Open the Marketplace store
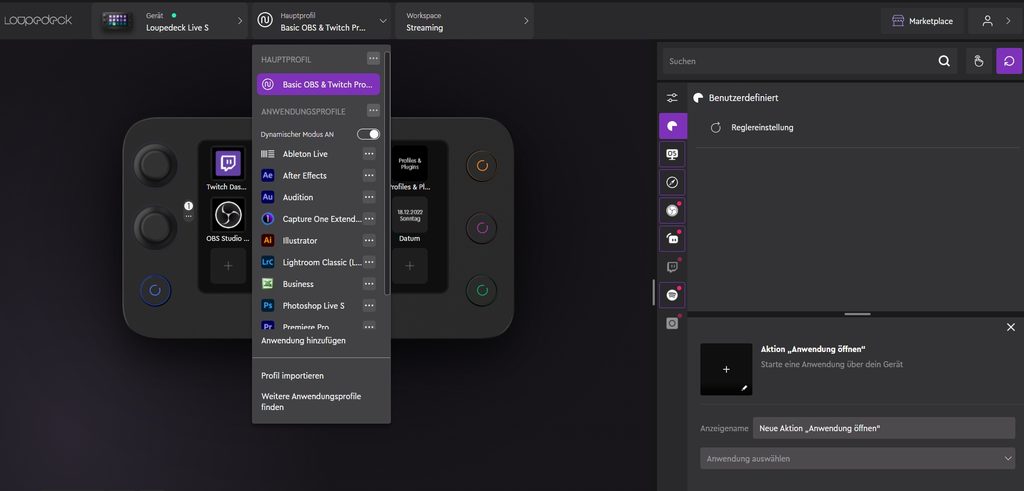1024x491 pixels. (x=921, y=21)
